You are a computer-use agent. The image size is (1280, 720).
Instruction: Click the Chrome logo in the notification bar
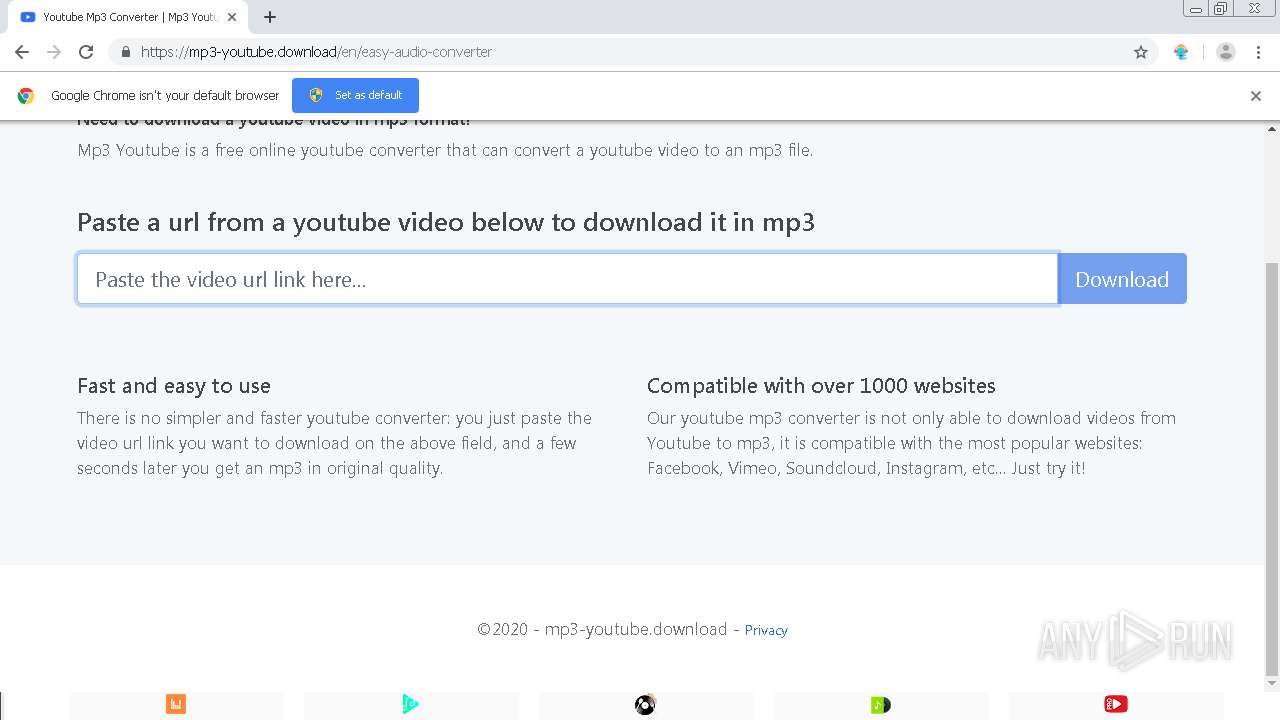click(26, 96)
